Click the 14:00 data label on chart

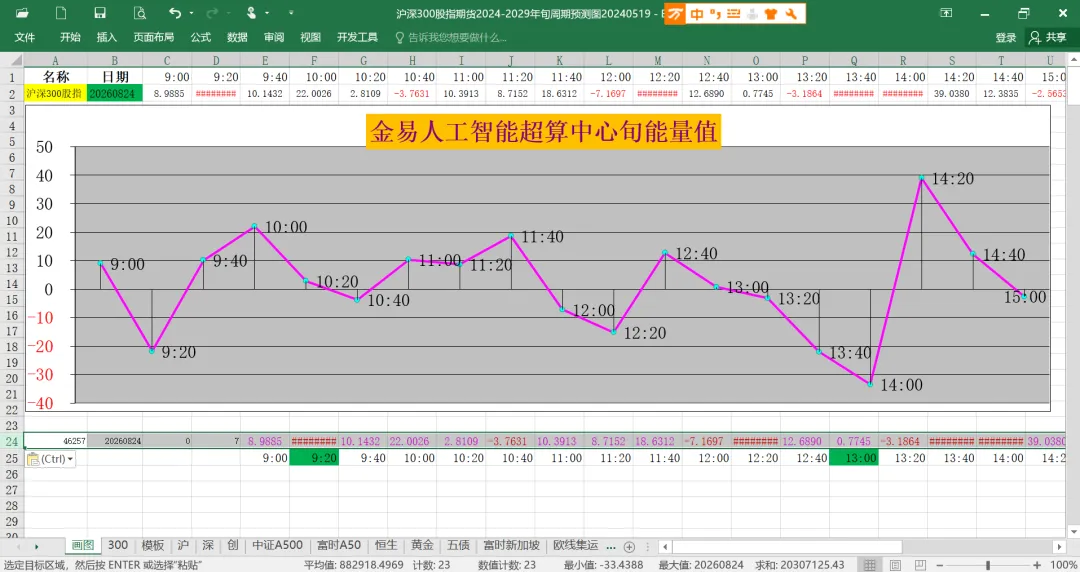click(901, 385)
